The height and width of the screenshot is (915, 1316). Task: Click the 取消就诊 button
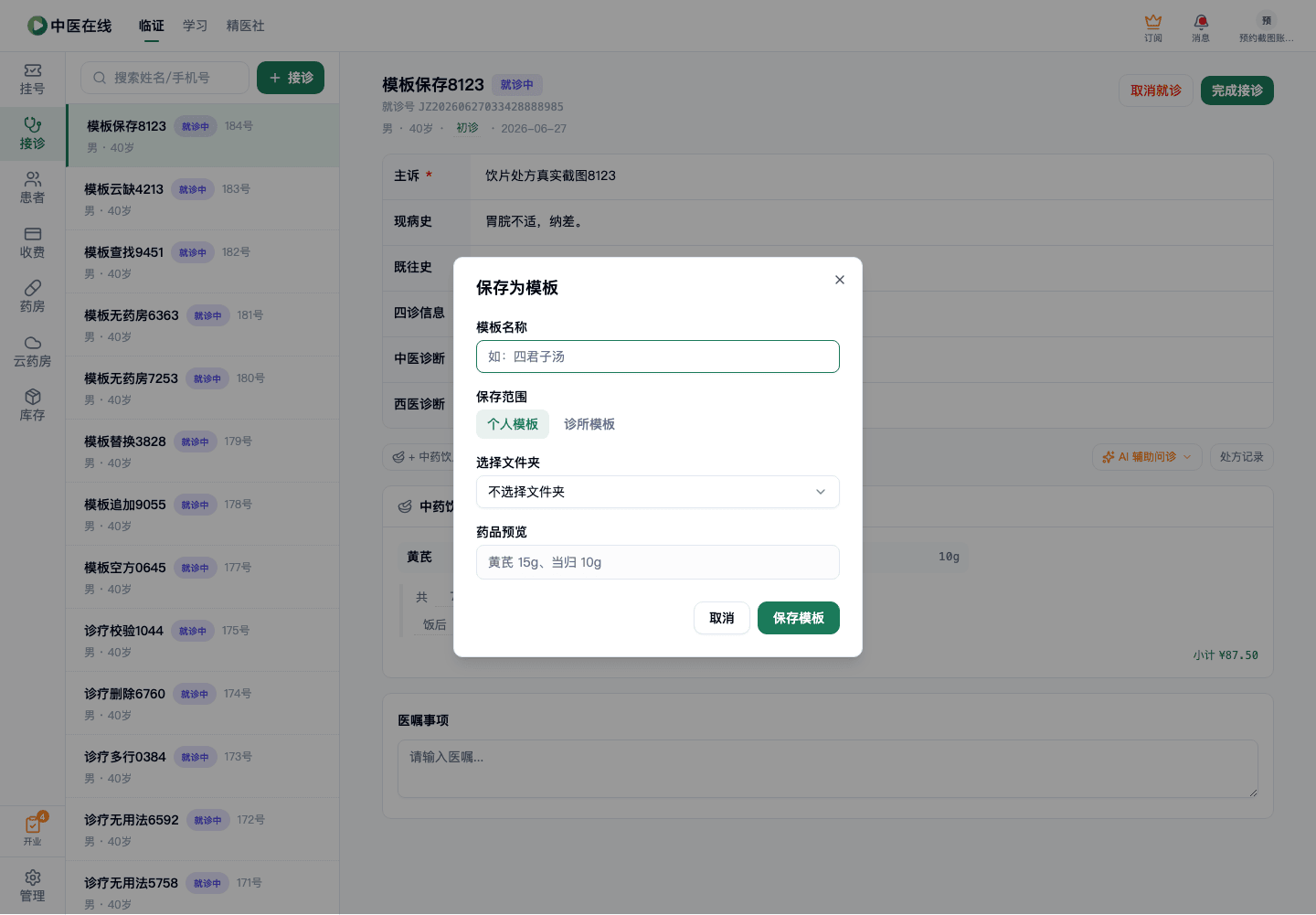1156,90
